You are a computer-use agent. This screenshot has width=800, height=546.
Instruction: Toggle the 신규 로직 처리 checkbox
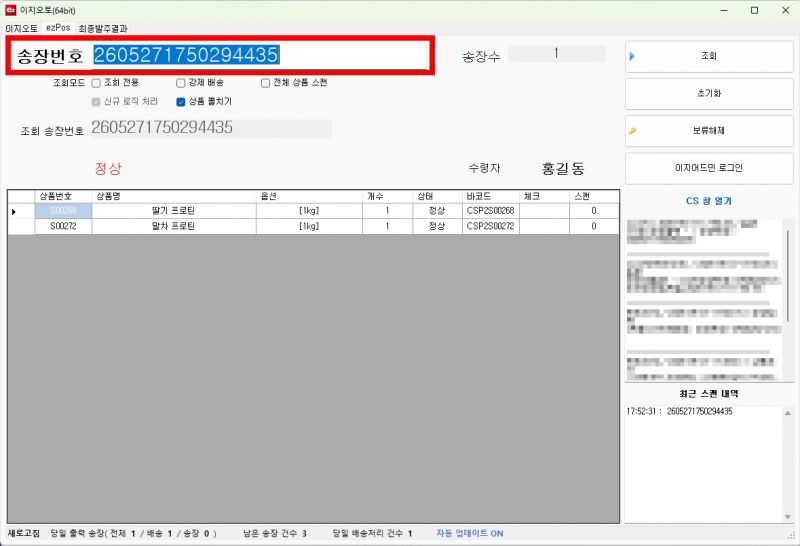[96, 102]
